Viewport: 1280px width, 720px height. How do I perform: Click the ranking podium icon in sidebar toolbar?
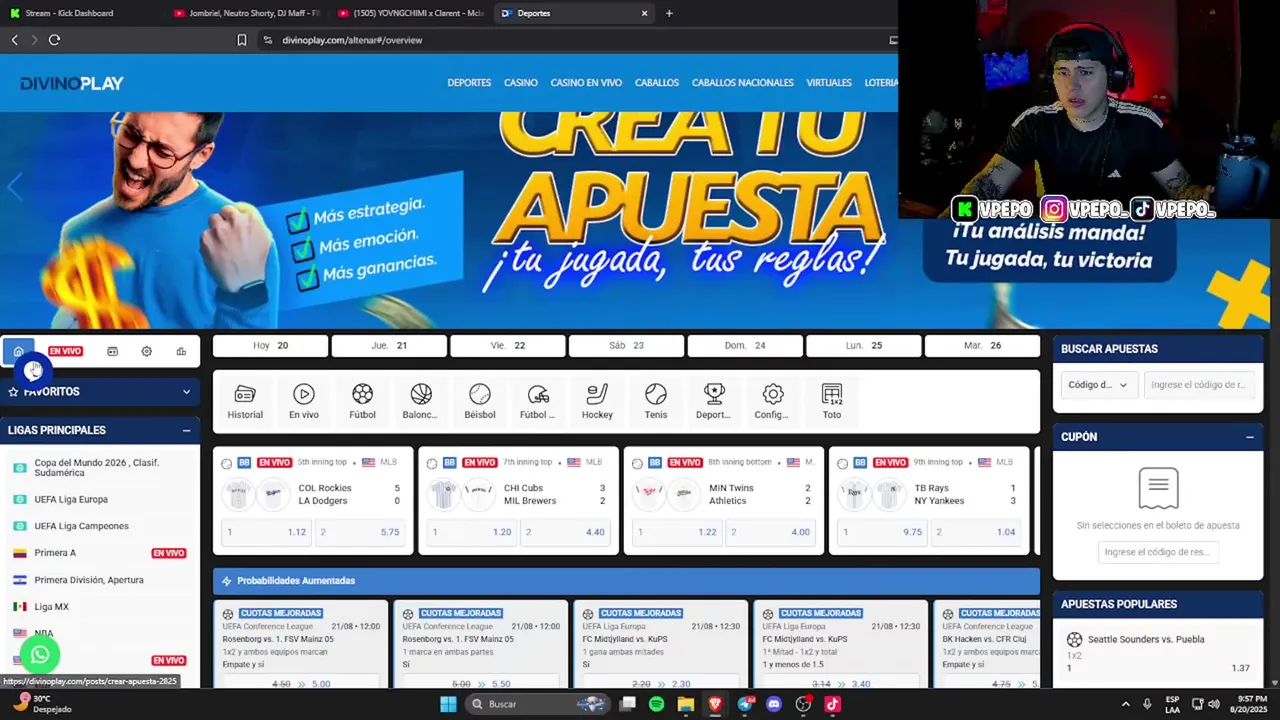[x=181, y=351]
